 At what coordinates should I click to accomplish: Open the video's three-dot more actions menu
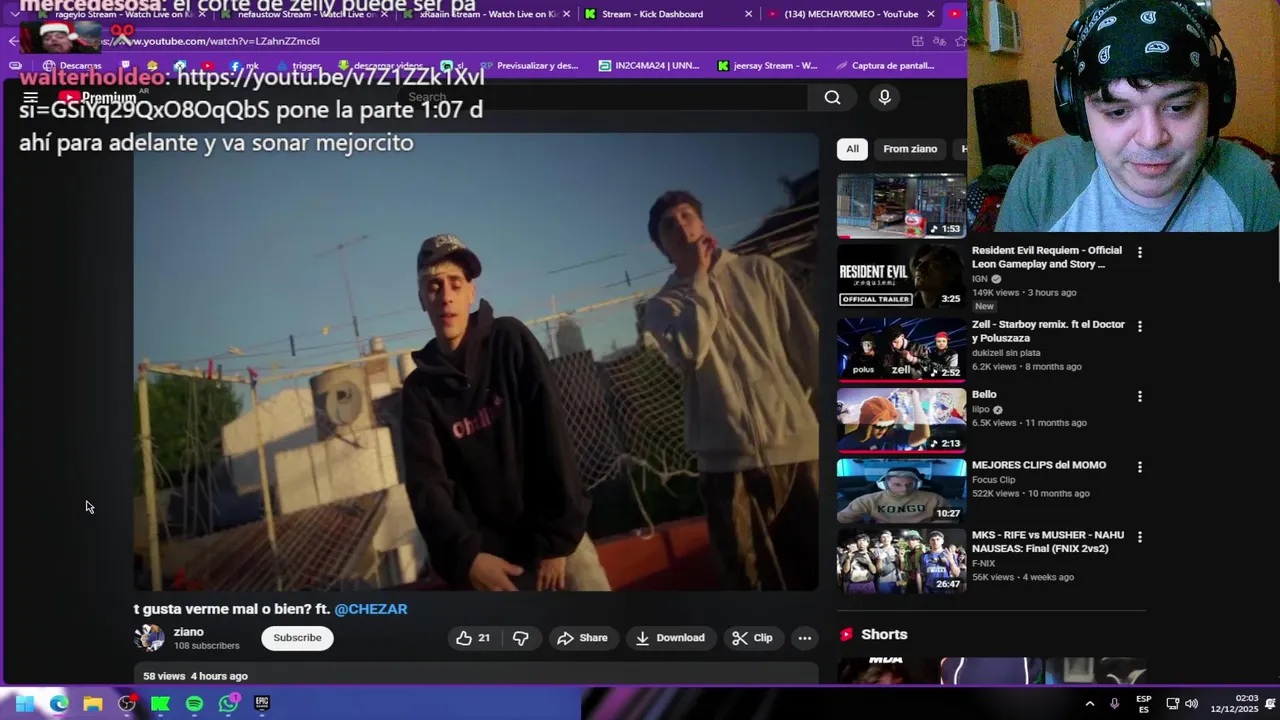(x=804, y=638)
